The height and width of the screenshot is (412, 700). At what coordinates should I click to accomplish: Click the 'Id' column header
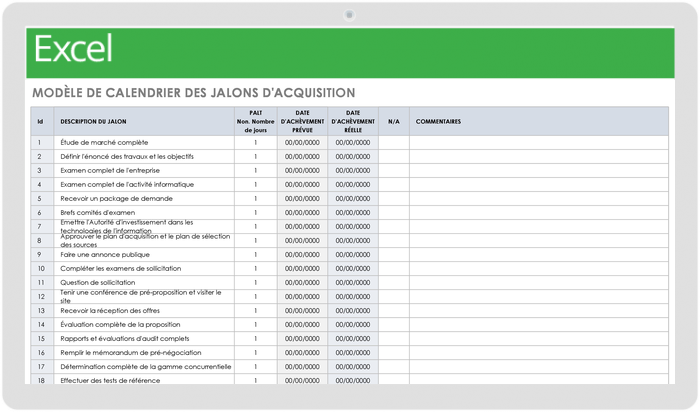[42, 121]
